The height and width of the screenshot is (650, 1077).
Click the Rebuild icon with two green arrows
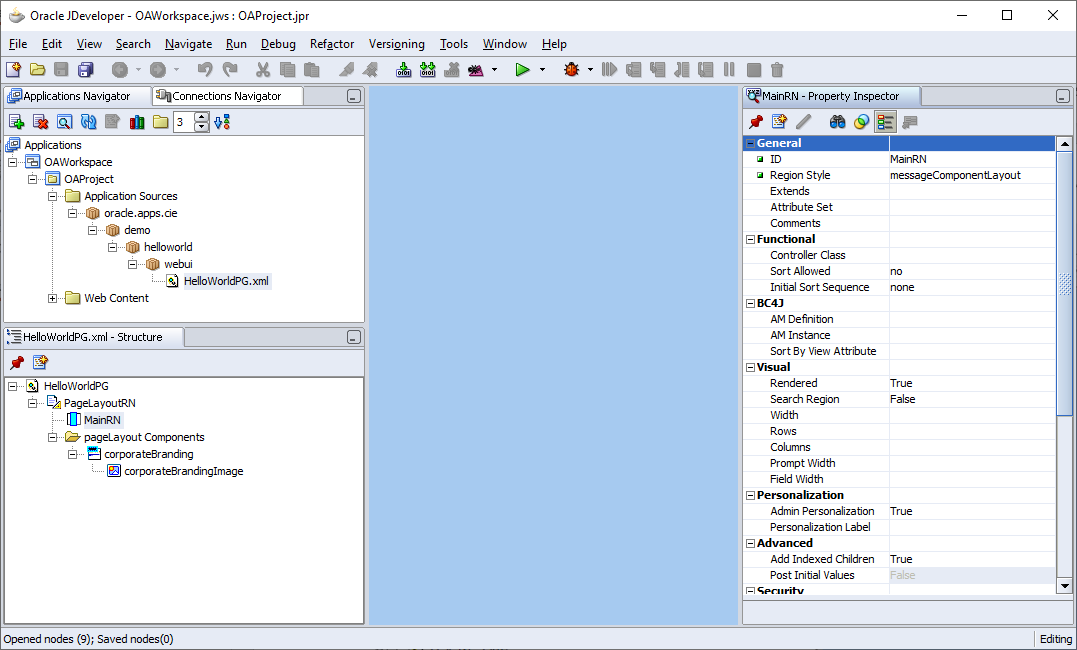[428, 69]
